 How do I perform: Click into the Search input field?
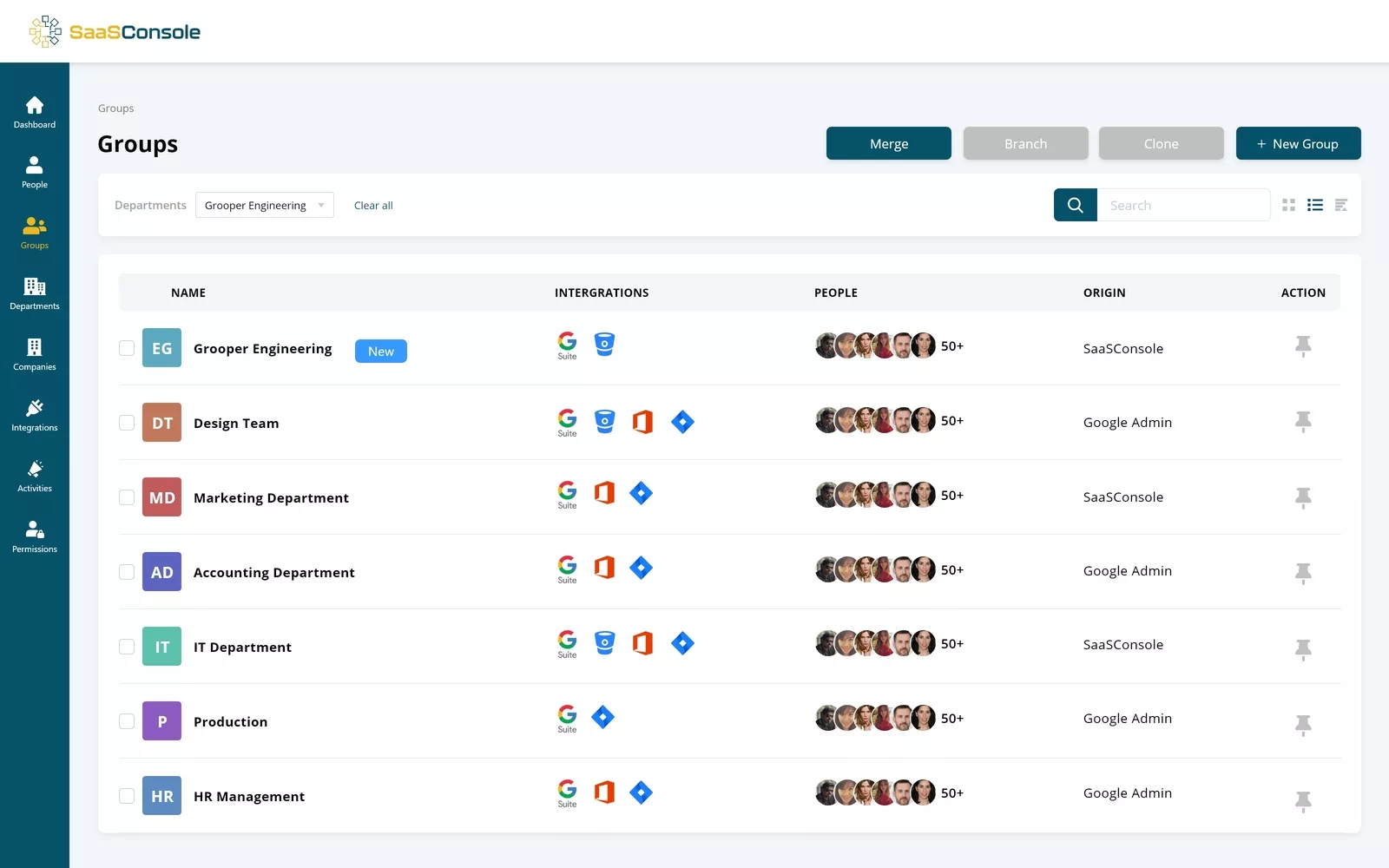tap(1182, 205)
